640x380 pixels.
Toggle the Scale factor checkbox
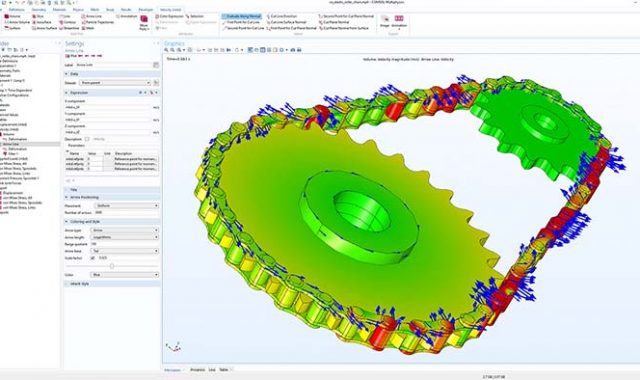click(x=92, y=258)
